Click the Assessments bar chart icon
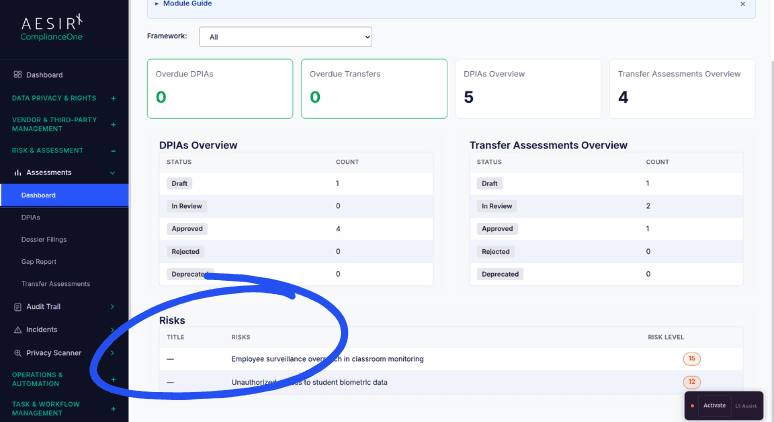This screenshot has height=422, width=774. (x=18, y=173)
